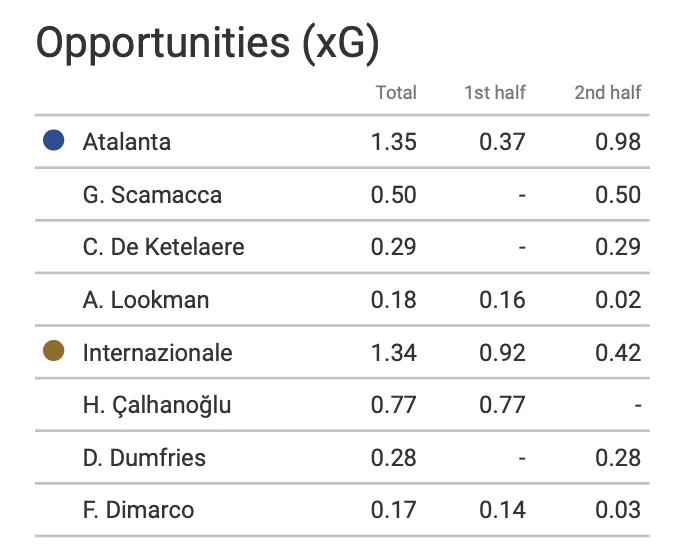The width and height of the screenshot is (676, 556).
Task: Click Atalanta's total xG value 1.35
Action: click(x=394, y=142)
